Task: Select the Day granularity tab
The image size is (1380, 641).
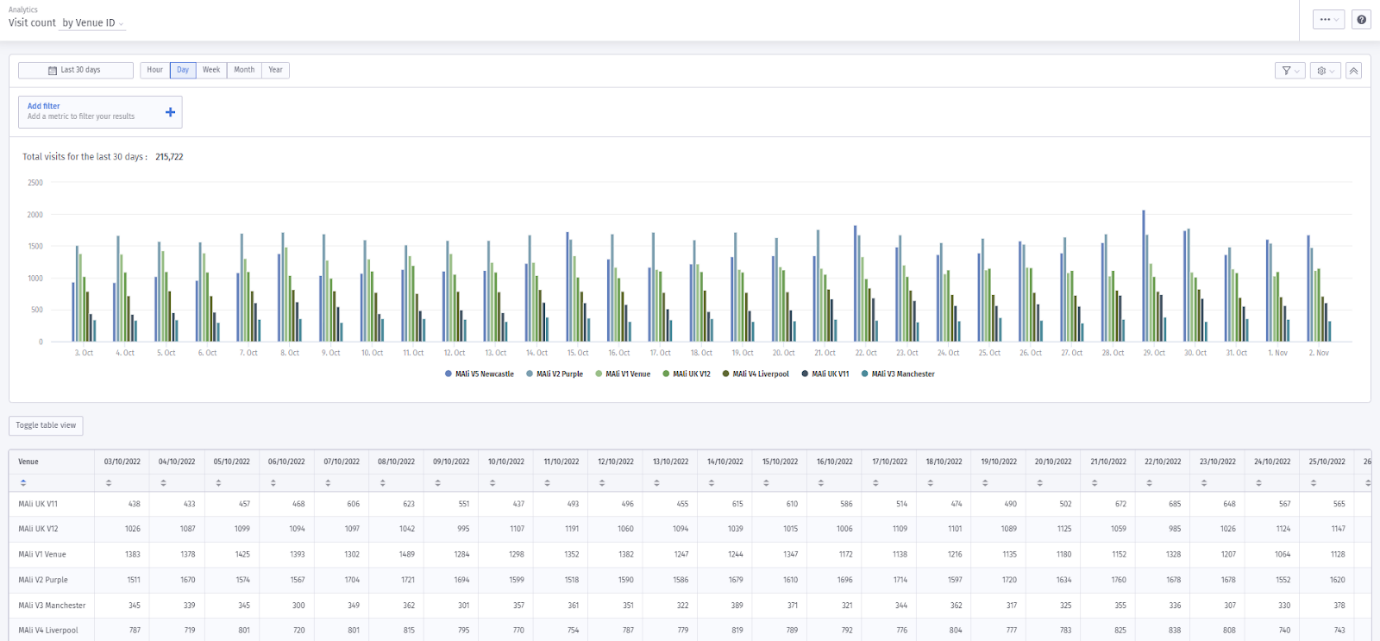Action: 183,70
